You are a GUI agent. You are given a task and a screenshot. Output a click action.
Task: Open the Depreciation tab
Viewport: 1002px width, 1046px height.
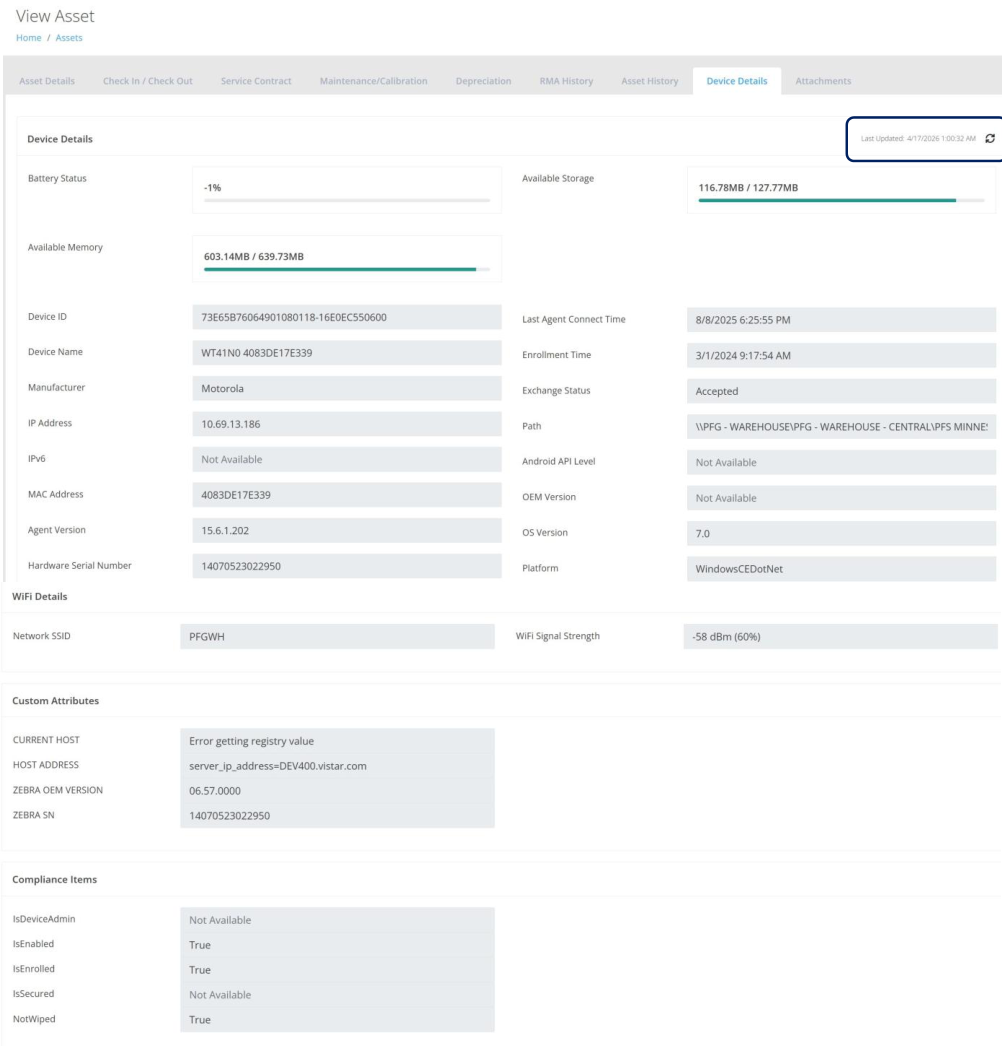click(484, 81)
